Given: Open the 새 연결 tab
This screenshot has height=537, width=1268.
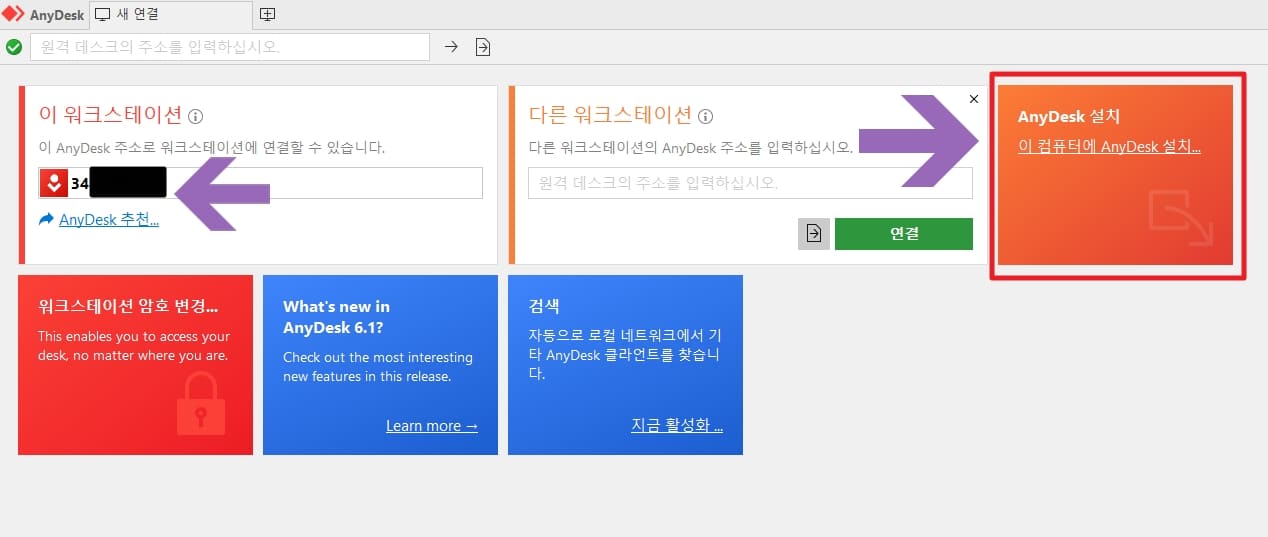Looking at the screenshot, I should tap(170, 14).
